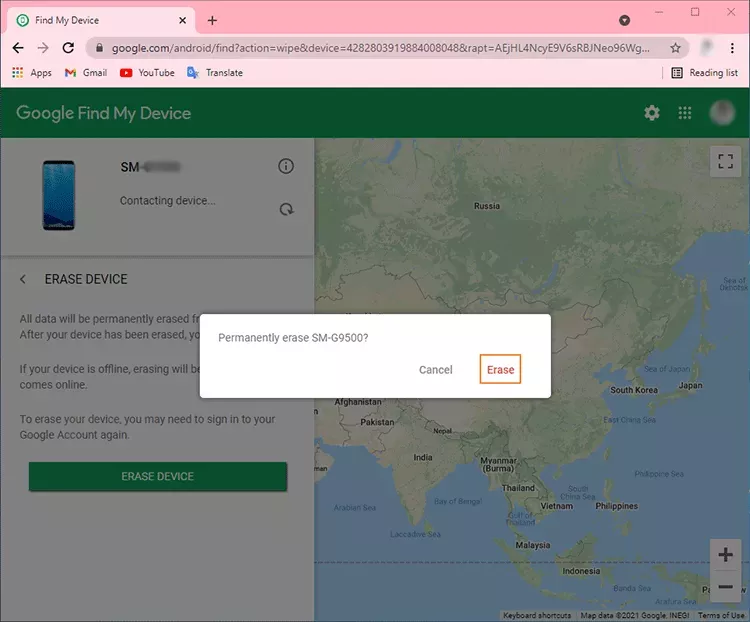Click the Contacting device status text
The height and width of the screenshot is (622, 750).
click(x=167, y=200)
